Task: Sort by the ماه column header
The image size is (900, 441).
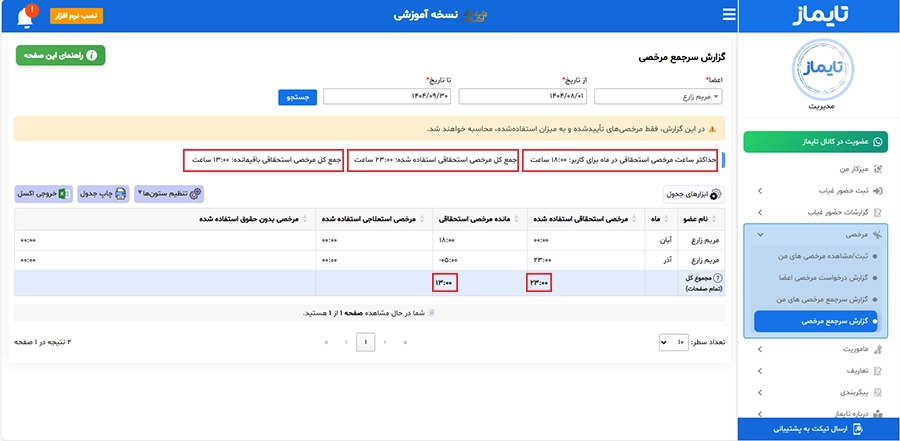Action: [x=658, y=219]
